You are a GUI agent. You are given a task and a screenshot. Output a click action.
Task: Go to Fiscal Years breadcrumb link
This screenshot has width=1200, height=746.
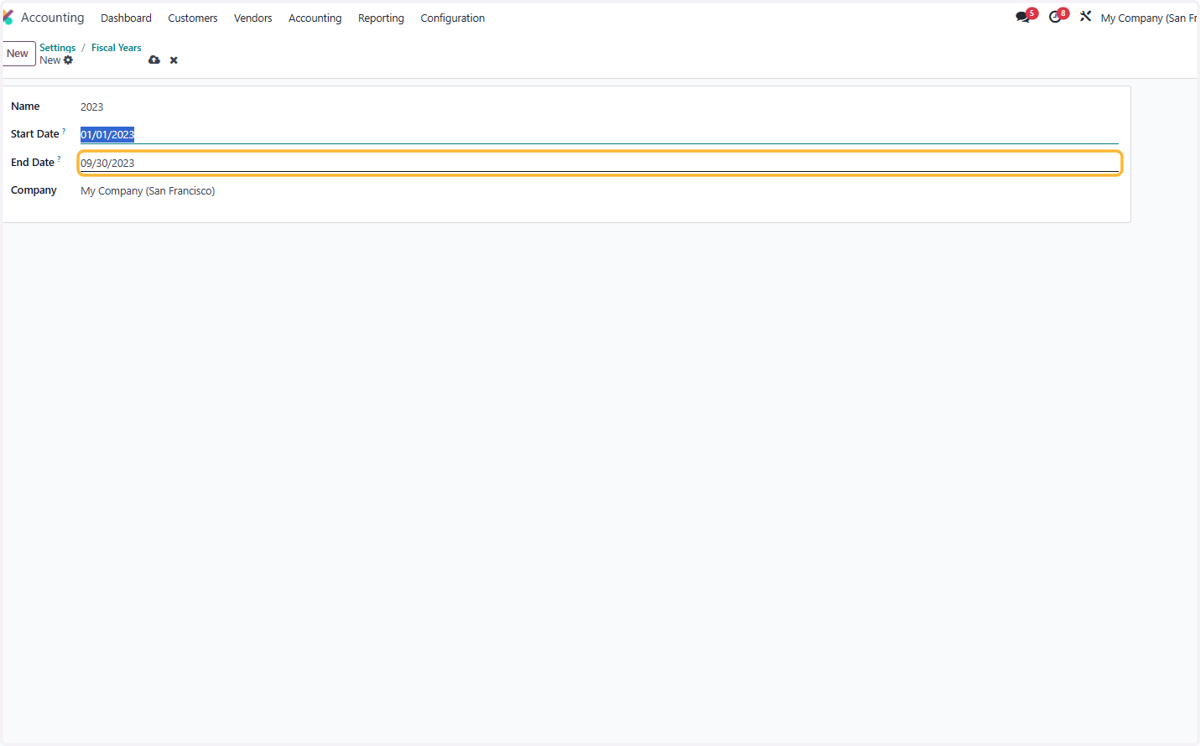coord(116,48)
